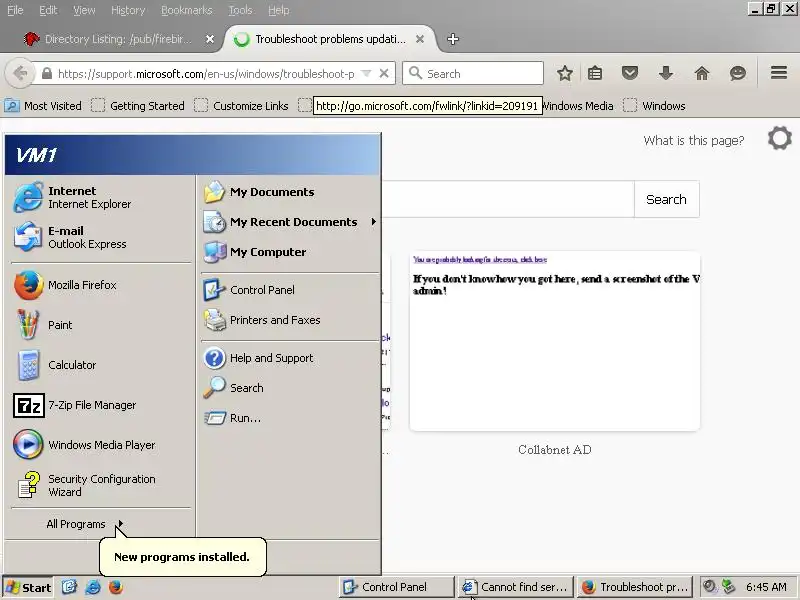Open Customize Links bookmark
Image resolution: width=800 pixels, height=600 pixels.
pyautogui.click(x=241, y=106)
